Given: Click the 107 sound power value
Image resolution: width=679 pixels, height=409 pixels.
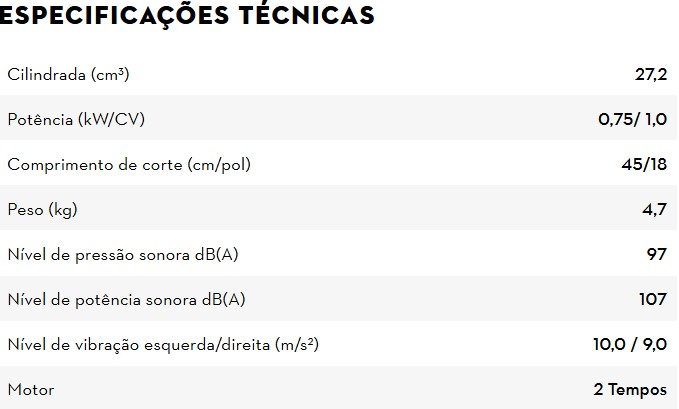Looking at the screenshot, I should (652, 300).
